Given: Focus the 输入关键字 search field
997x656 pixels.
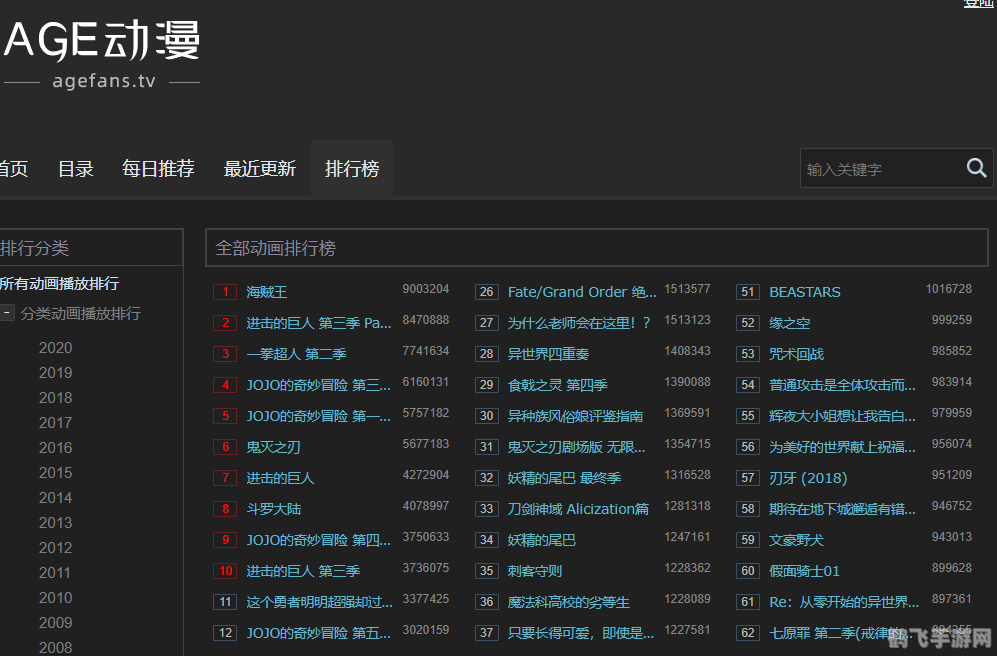Looking at the screenshot, I should tap(878, 169).
